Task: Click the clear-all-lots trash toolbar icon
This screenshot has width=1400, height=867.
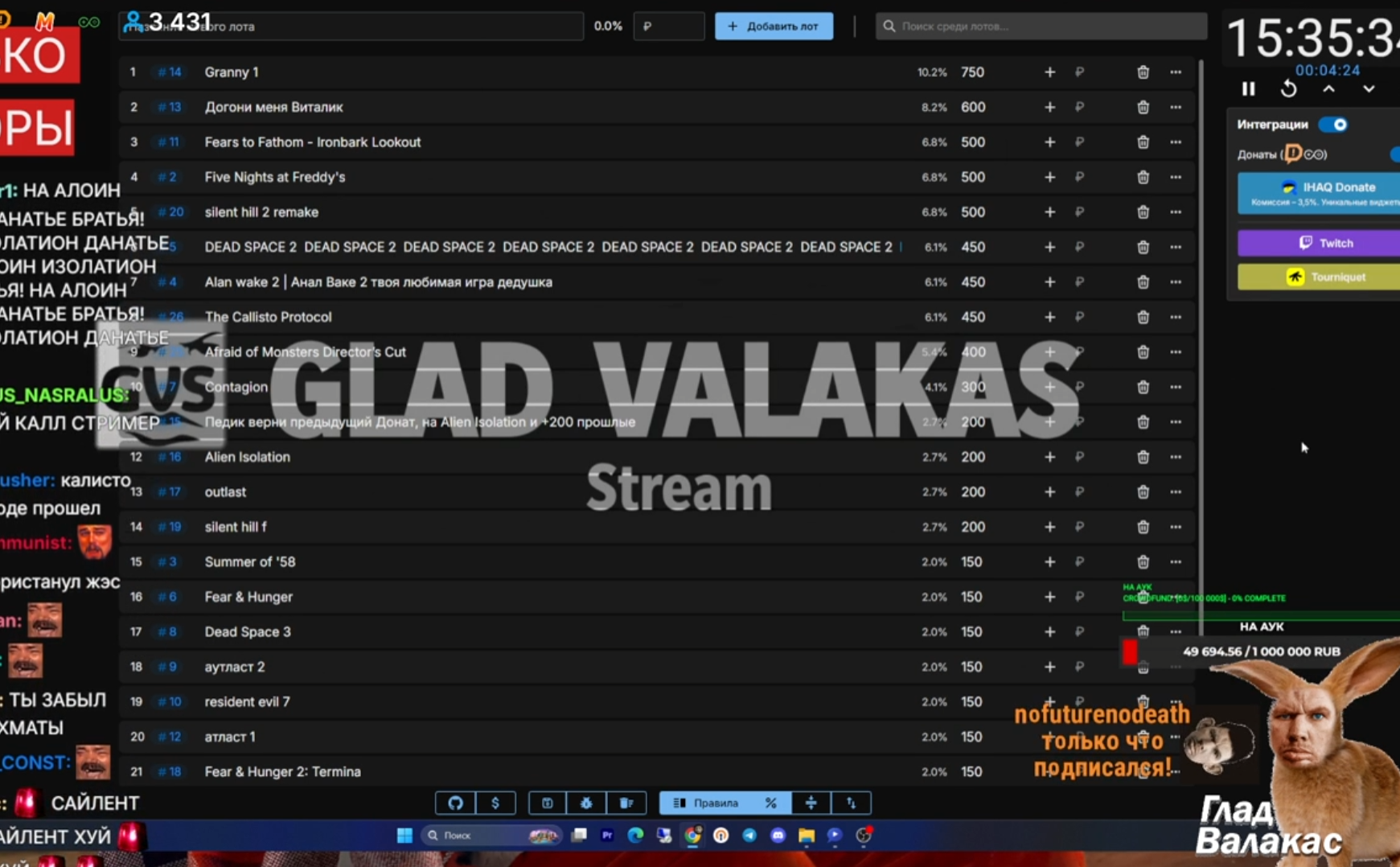Action: [626, 803]
